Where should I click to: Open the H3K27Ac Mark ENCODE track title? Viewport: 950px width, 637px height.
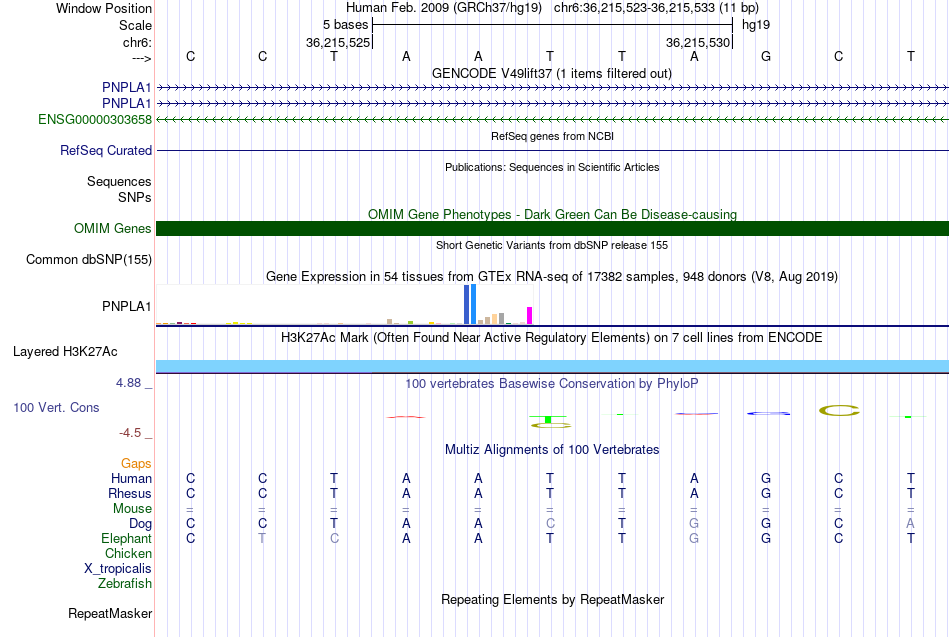(x=552, y=338)
